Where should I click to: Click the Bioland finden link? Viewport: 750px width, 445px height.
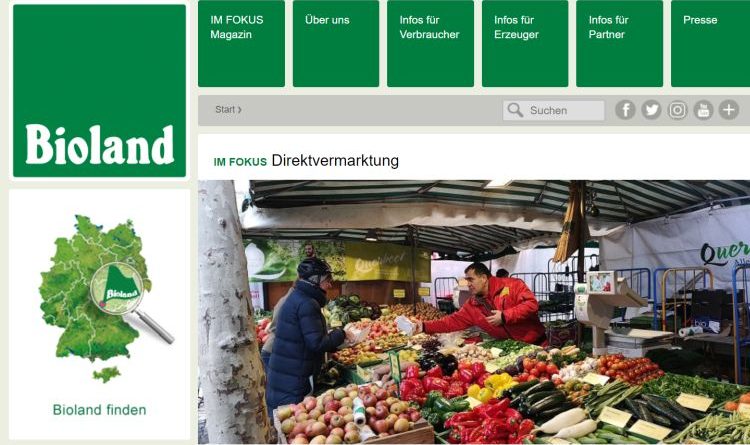pyautogui.click(x=99, y=410)
